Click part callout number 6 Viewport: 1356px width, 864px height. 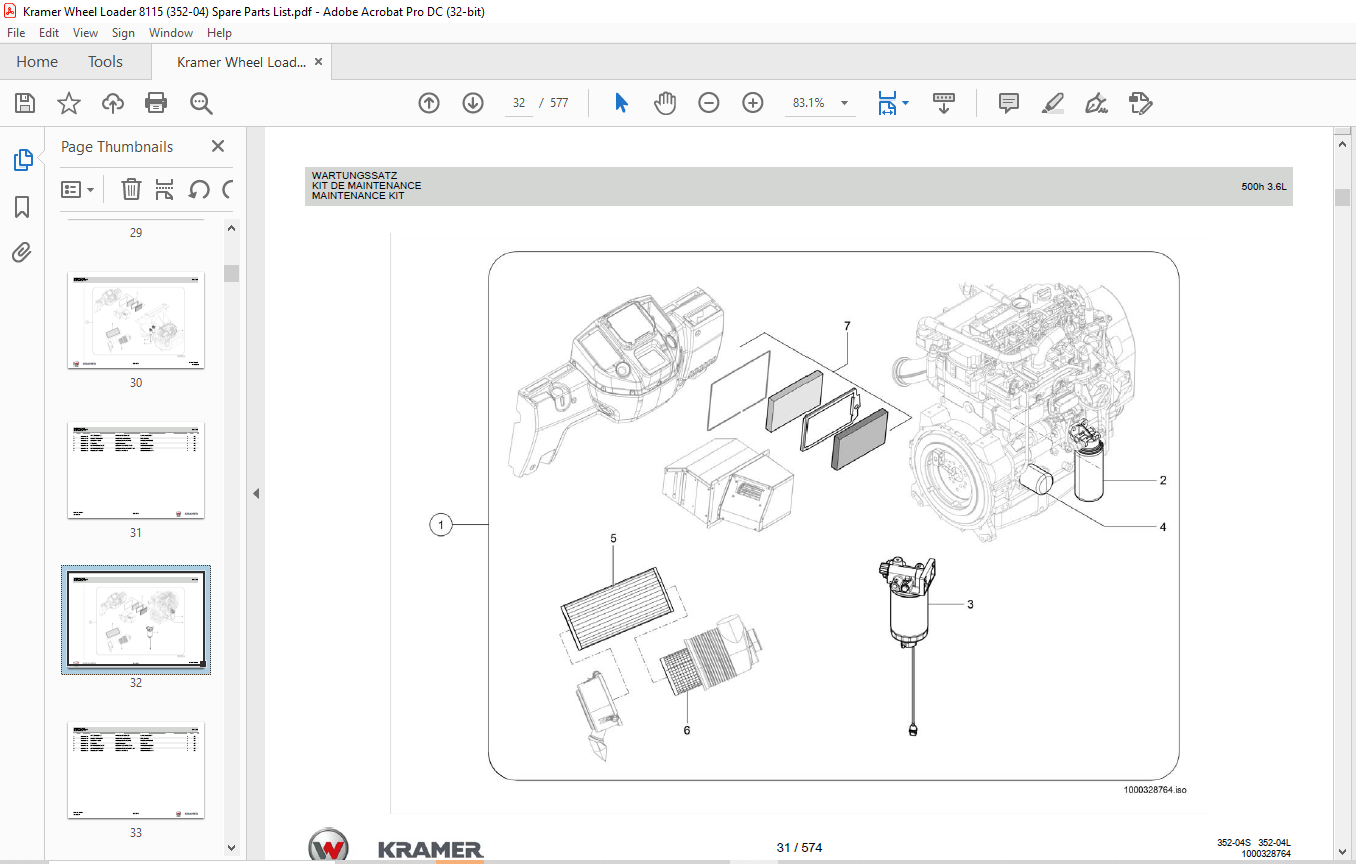[687, 730]
